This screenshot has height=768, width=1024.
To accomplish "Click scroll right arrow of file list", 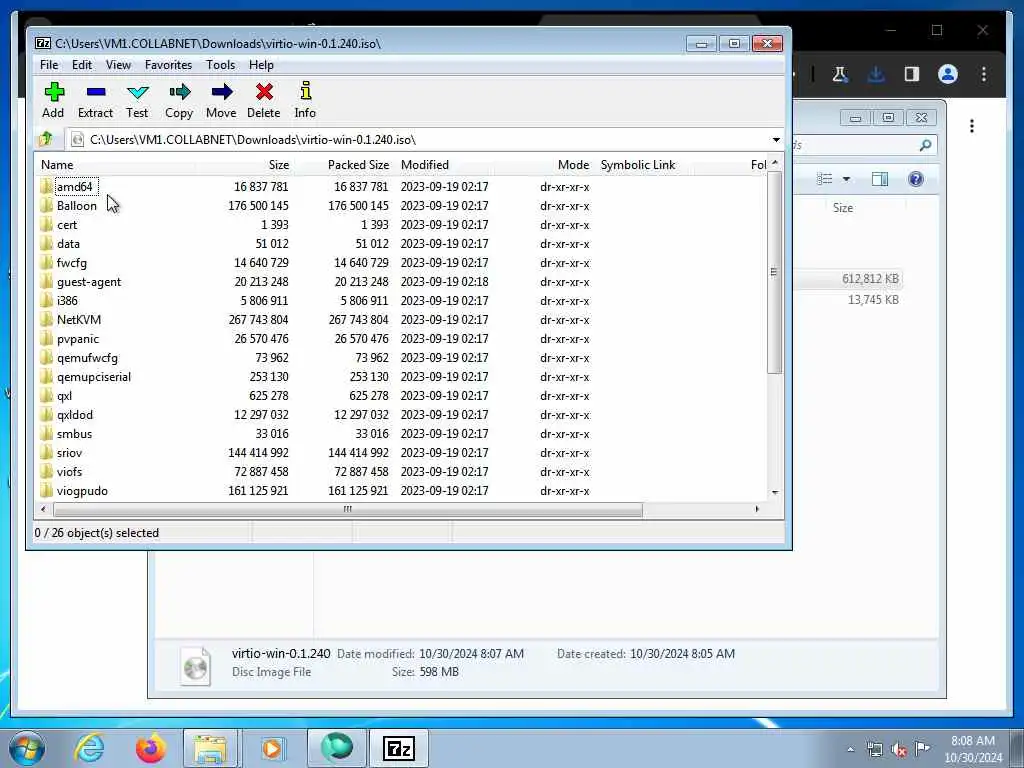I will coord(757,509).
